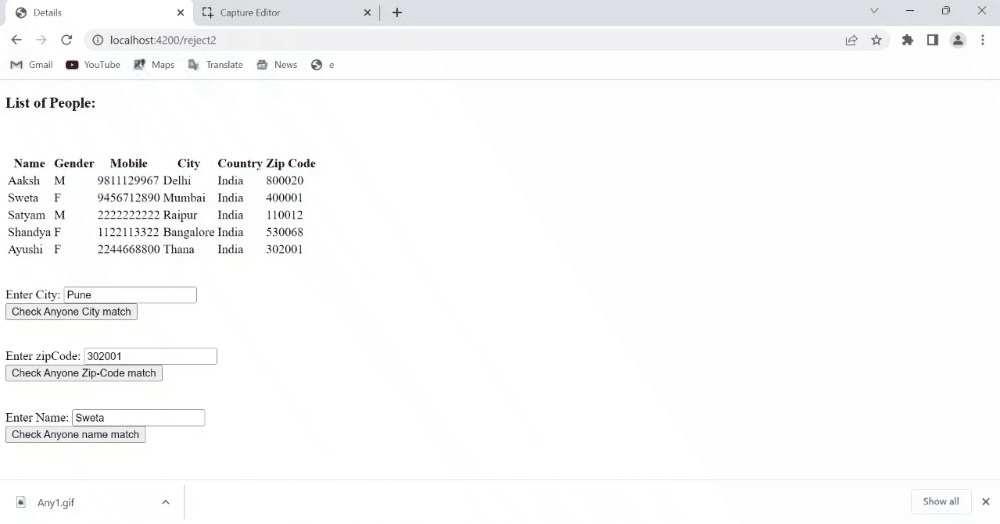Viewport: 1000px width, 524px height.
Task: Open the Extensions puzzle icon
Action: coord(907,40)
